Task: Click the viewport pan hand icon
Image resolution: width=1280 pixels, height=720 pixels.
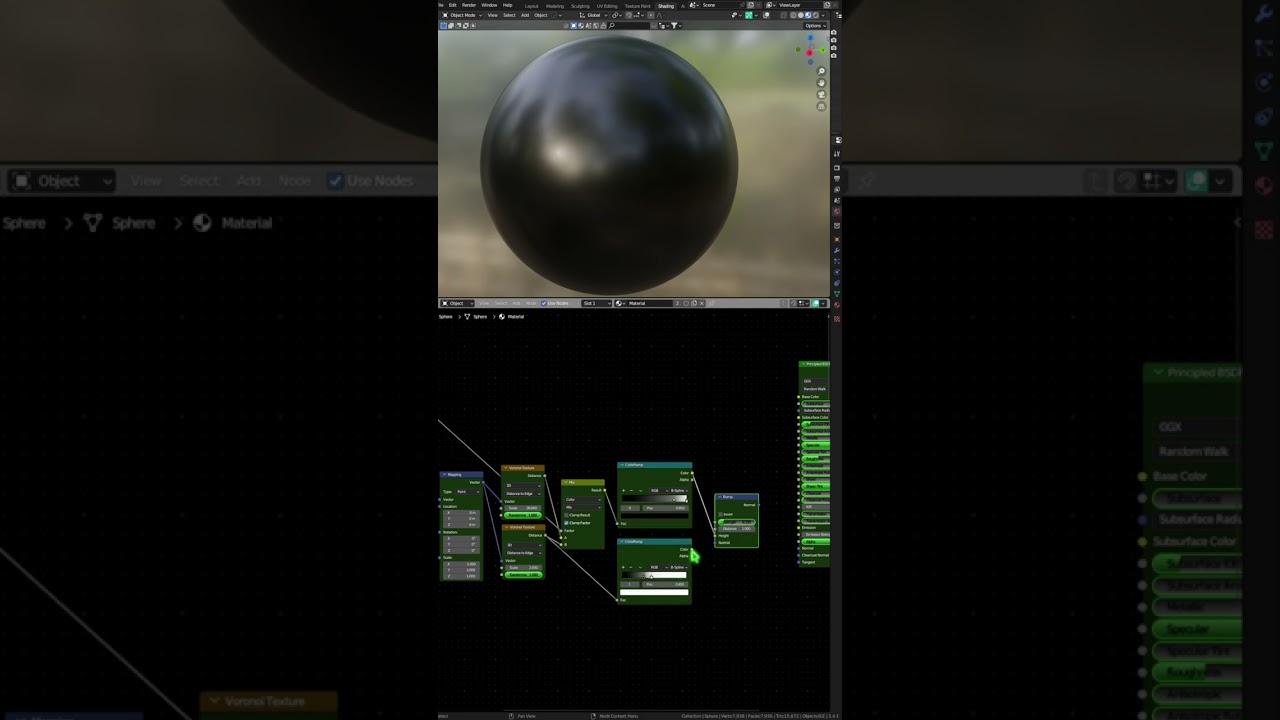Action: (821, 83)
